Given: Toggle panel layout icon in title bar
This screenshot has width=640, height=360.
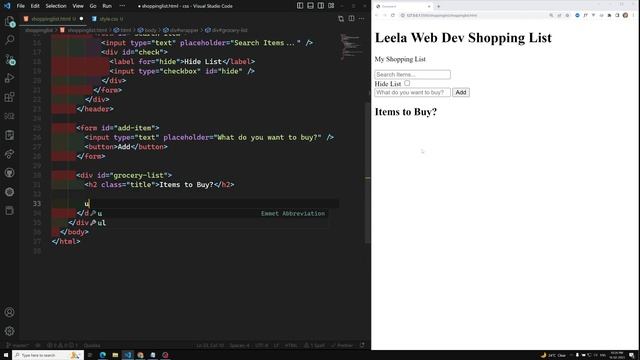Looking at the screenshot, I should click(311, 6).
